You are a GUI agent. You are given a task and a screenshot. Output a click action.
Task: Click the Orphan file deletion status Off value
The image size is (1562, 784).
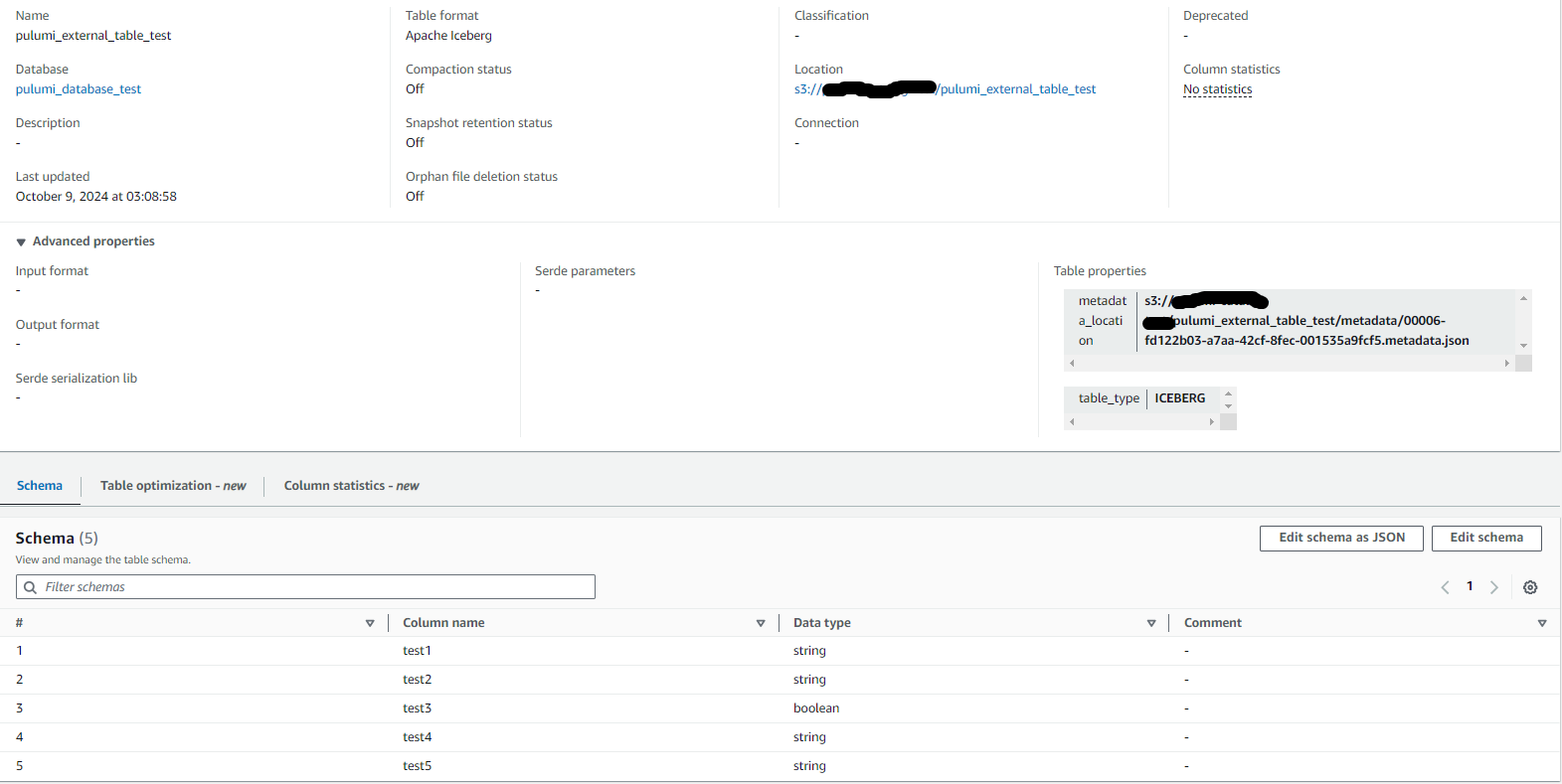click(415, 197)
